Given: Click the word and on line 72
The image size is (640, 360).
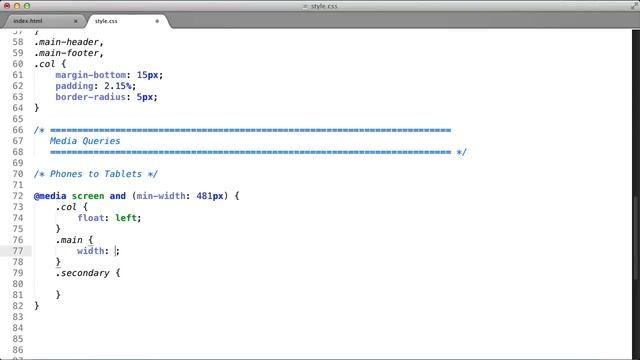Looking at the screenshot, I should click(118, 196).
